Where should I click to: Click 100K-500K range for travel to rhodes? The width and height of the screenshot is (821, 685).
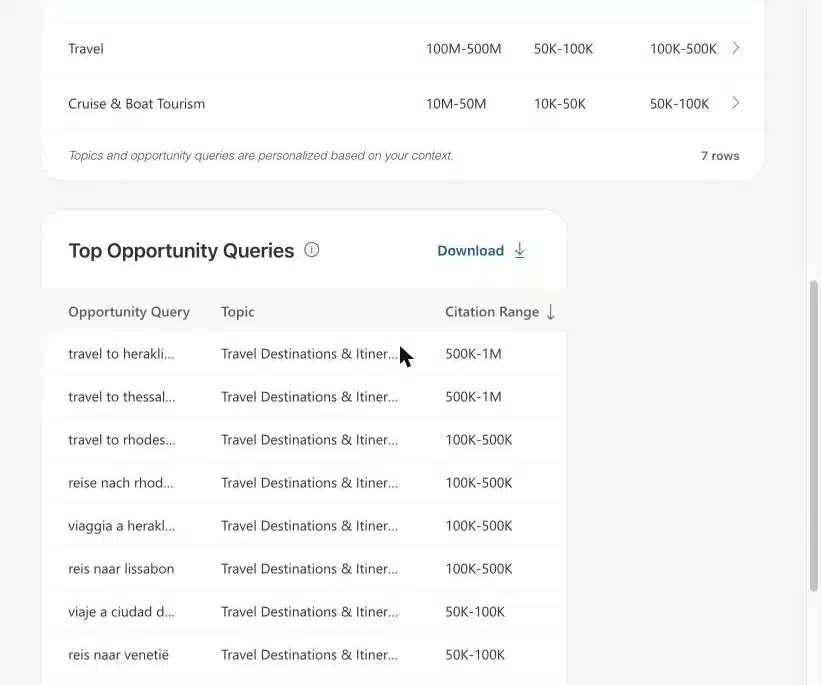click(x=479, y=440)
